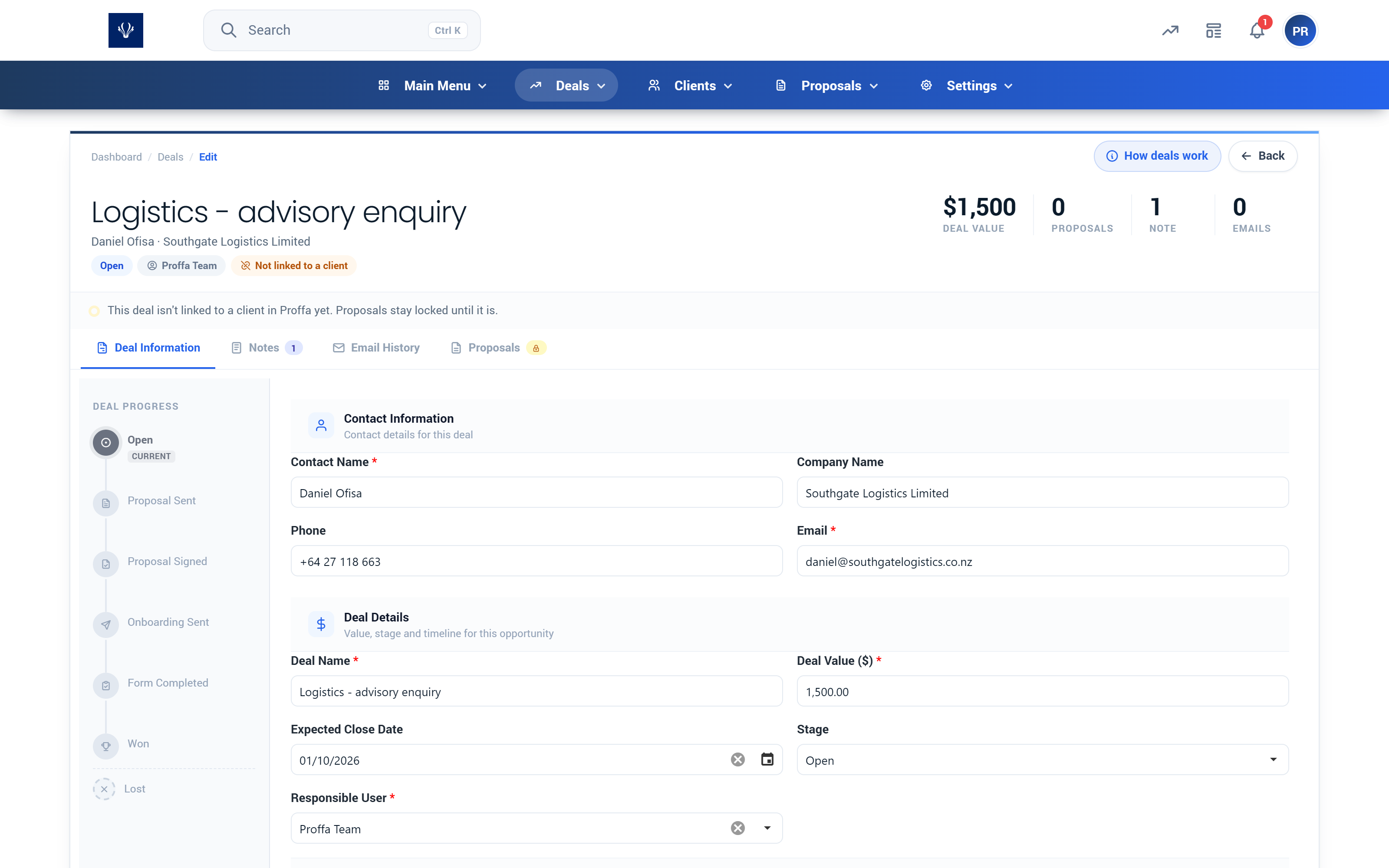Click the Back button
This screenshot has width=1389, height=868.
tap(1263, 156)
